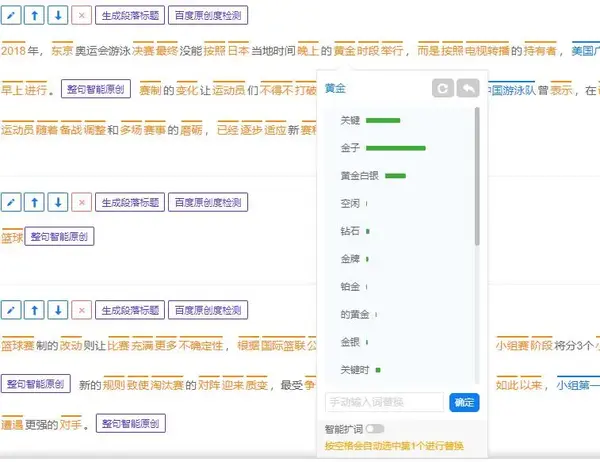Choose 金银 as replacement word
This screenshot has height=462, width=600.
click(350, 342)
